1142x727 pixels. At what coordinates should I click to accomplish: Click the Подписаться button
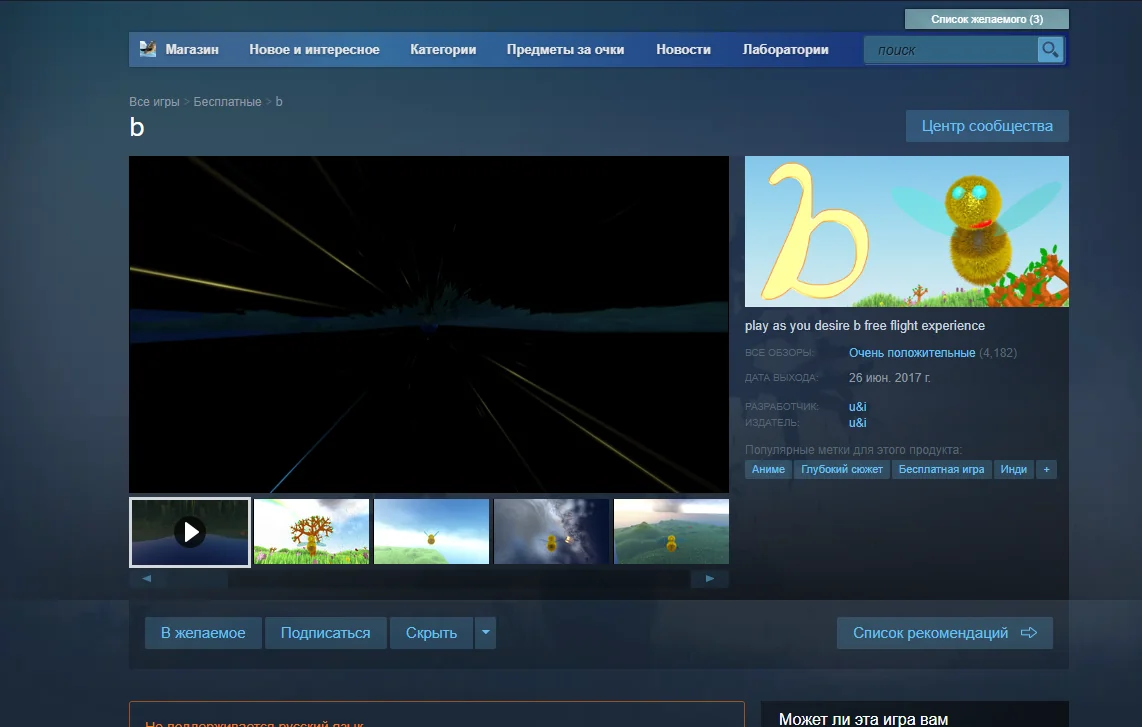click(x=326, y=632)
